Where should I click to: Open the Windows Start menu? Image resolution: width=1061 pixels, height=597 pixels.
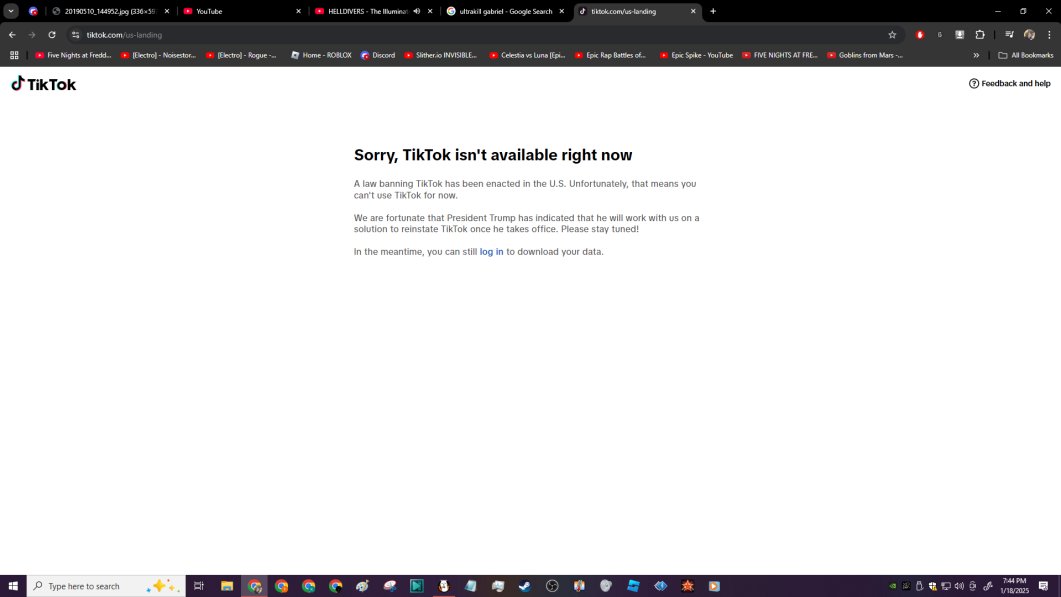(13, 586)
